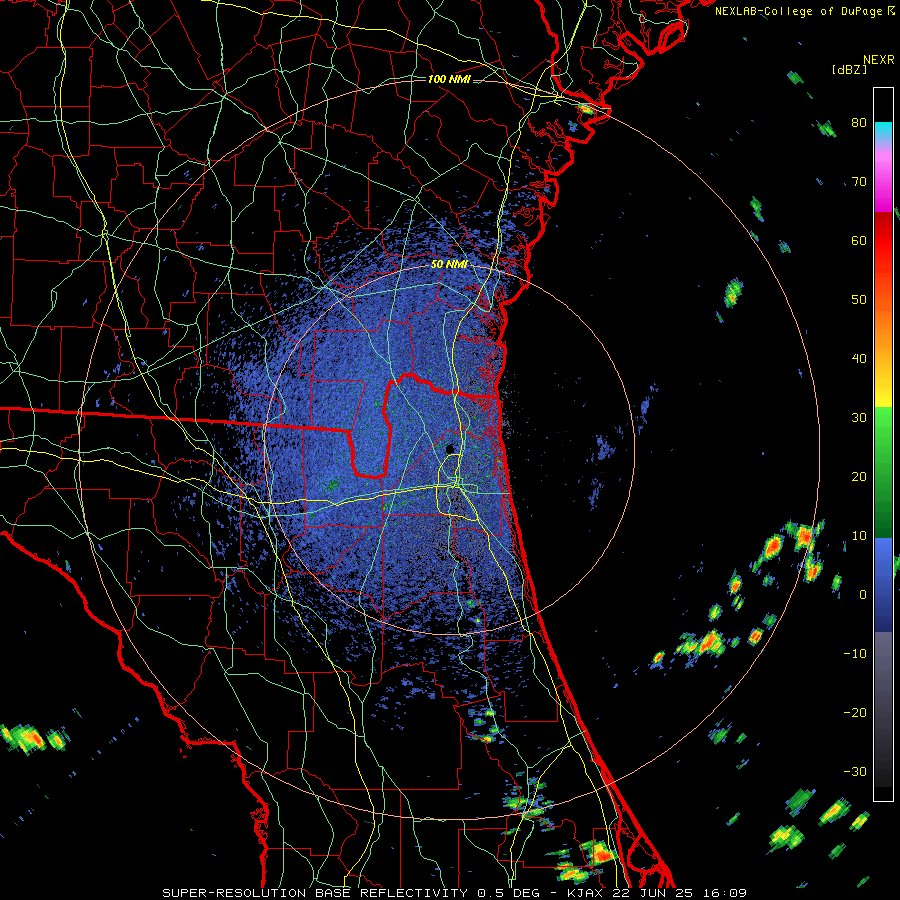The image size is (900, 900).
Task: Click the "[dBZ]" unit label
Action: coord(849,69)
